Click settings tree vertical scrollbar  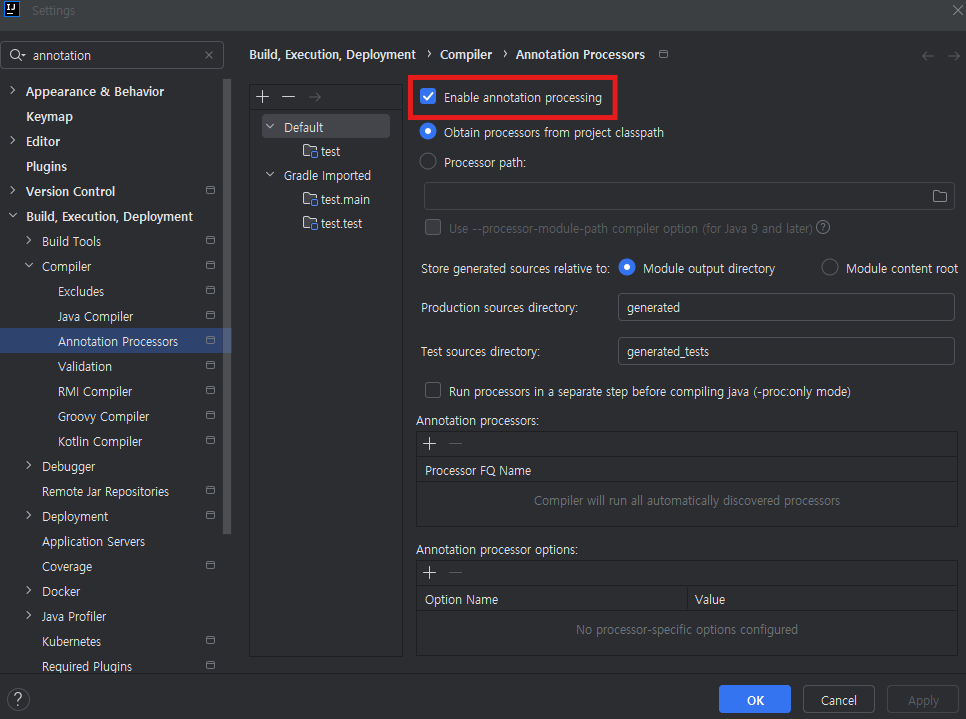tap(227, 306)
